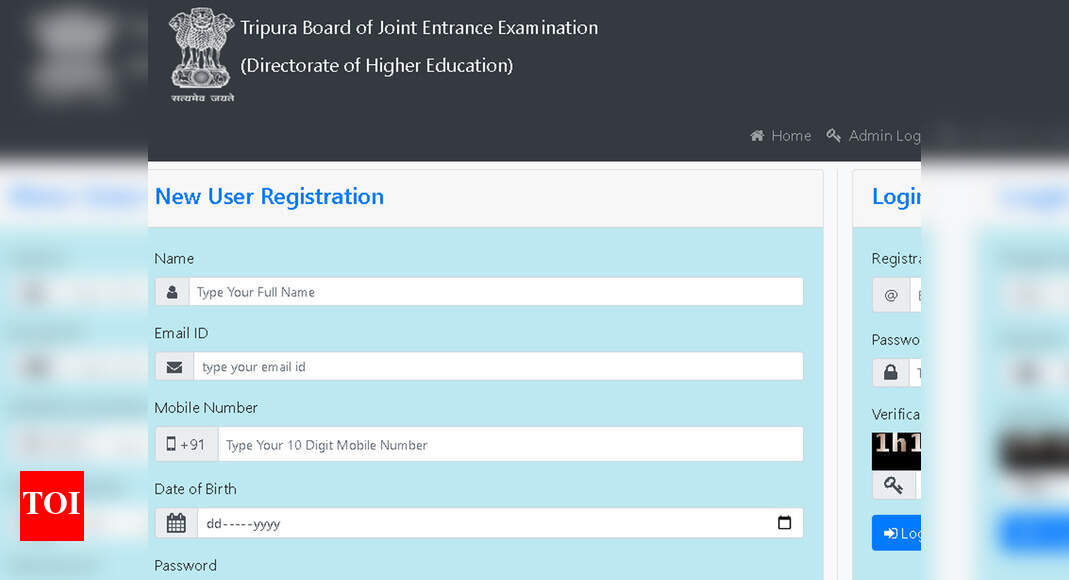1069x580 pixels.
Task: Click the padlock icon beside Password in Login
Action: click(x=891, y=372)
